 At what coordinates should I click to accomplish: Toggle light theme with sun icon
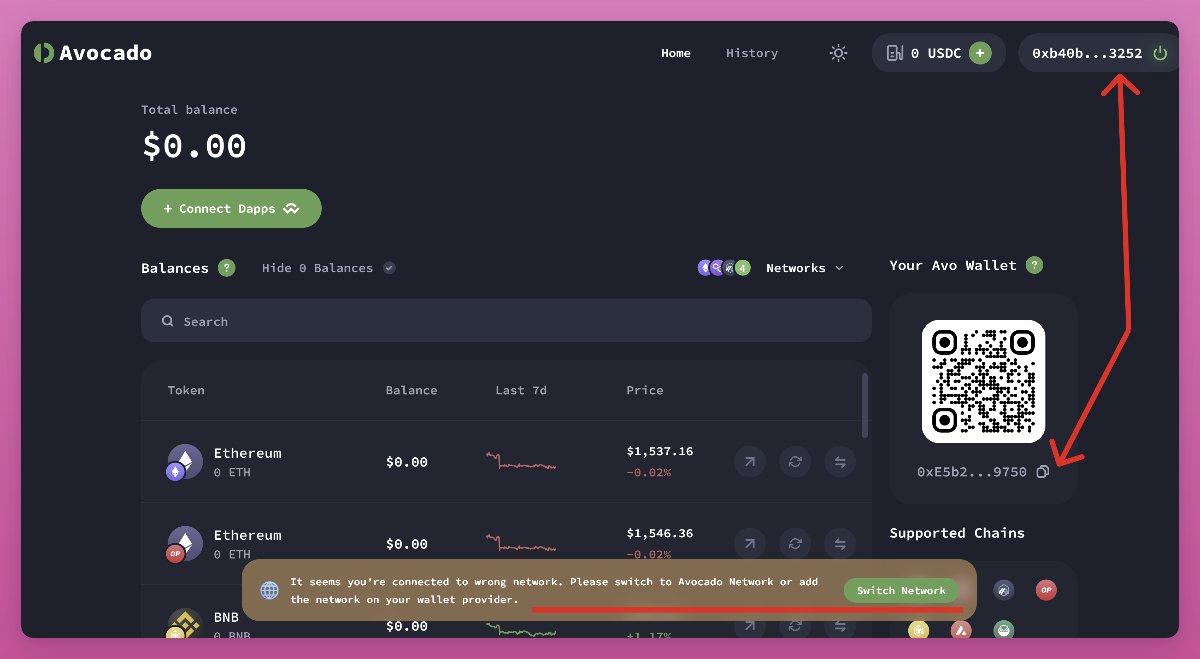838,53
